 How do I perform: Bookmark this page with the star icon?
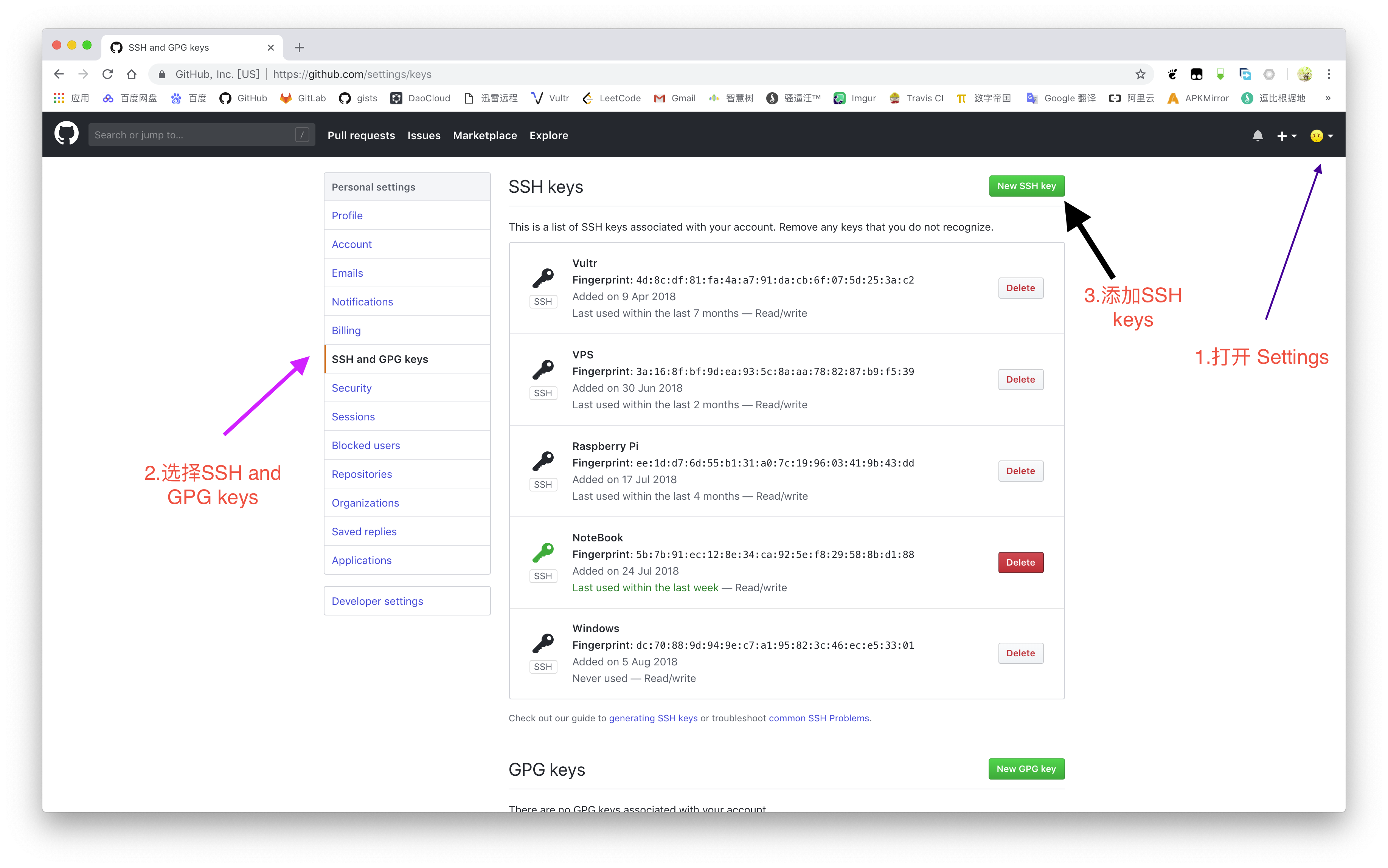pyautogui.click(x=1140, y=74)
